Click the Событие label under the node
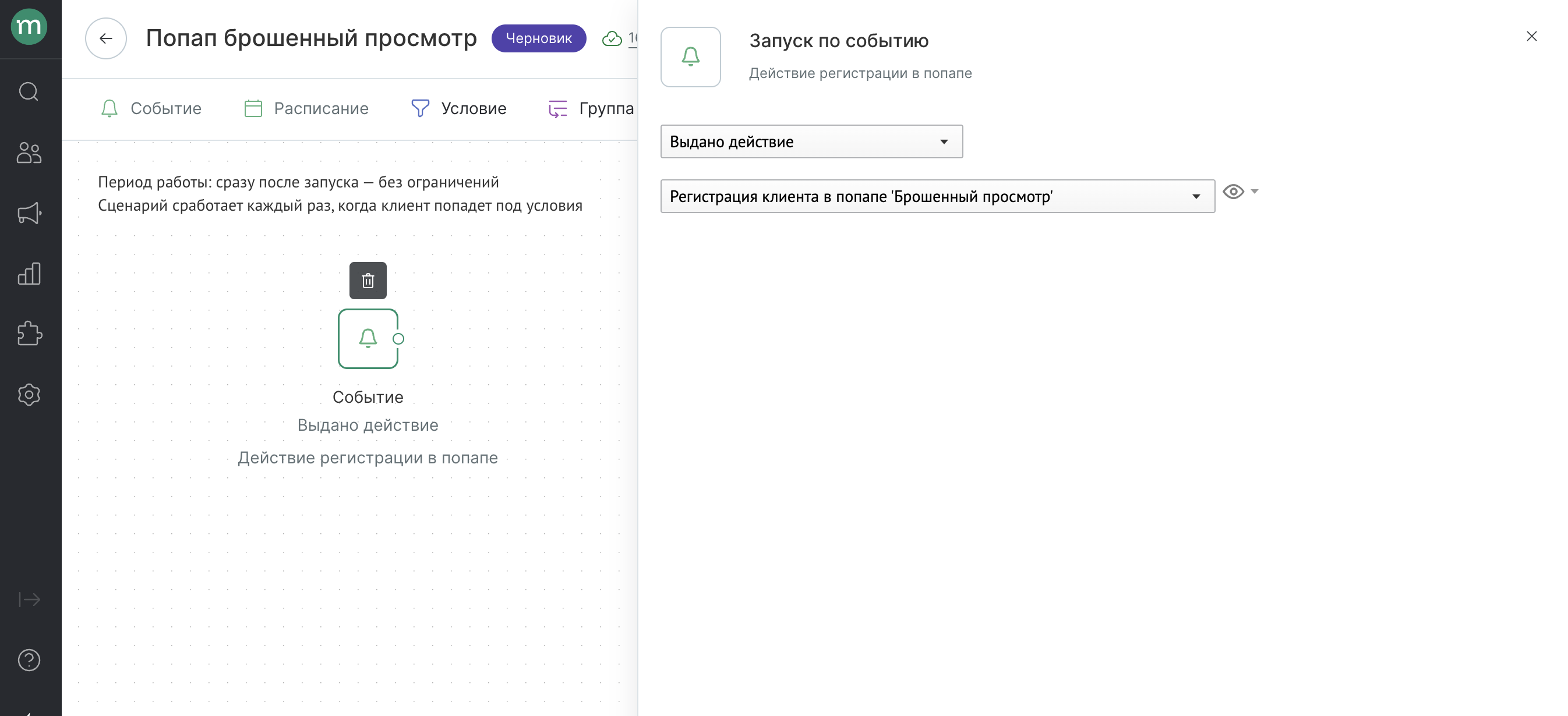The height and width of the screenshot is (716, 1568). (368, 397)
